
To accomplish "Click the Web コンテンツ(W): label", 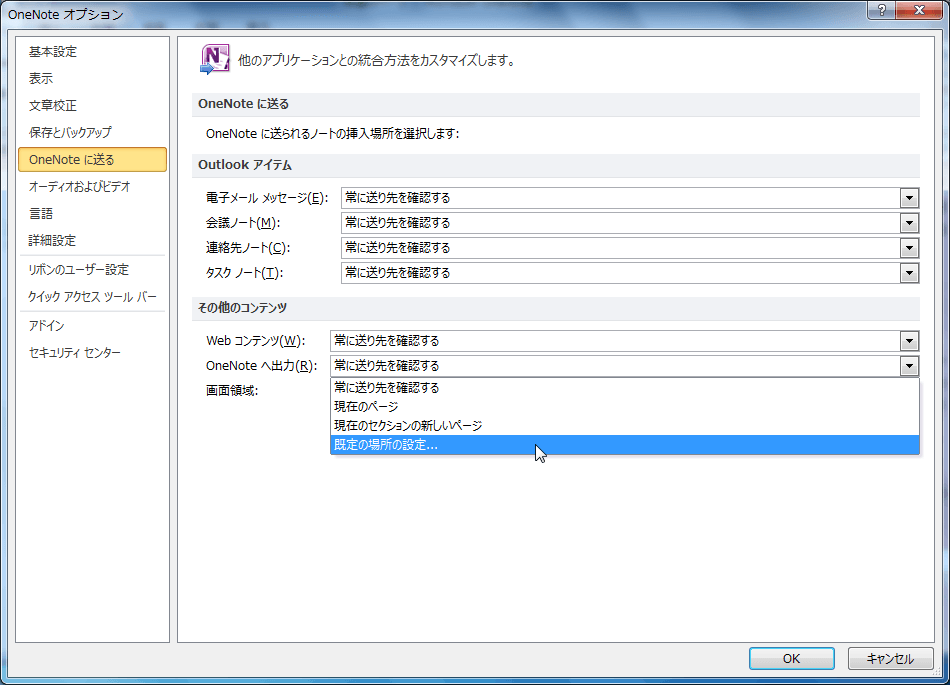I will point(256,341).
